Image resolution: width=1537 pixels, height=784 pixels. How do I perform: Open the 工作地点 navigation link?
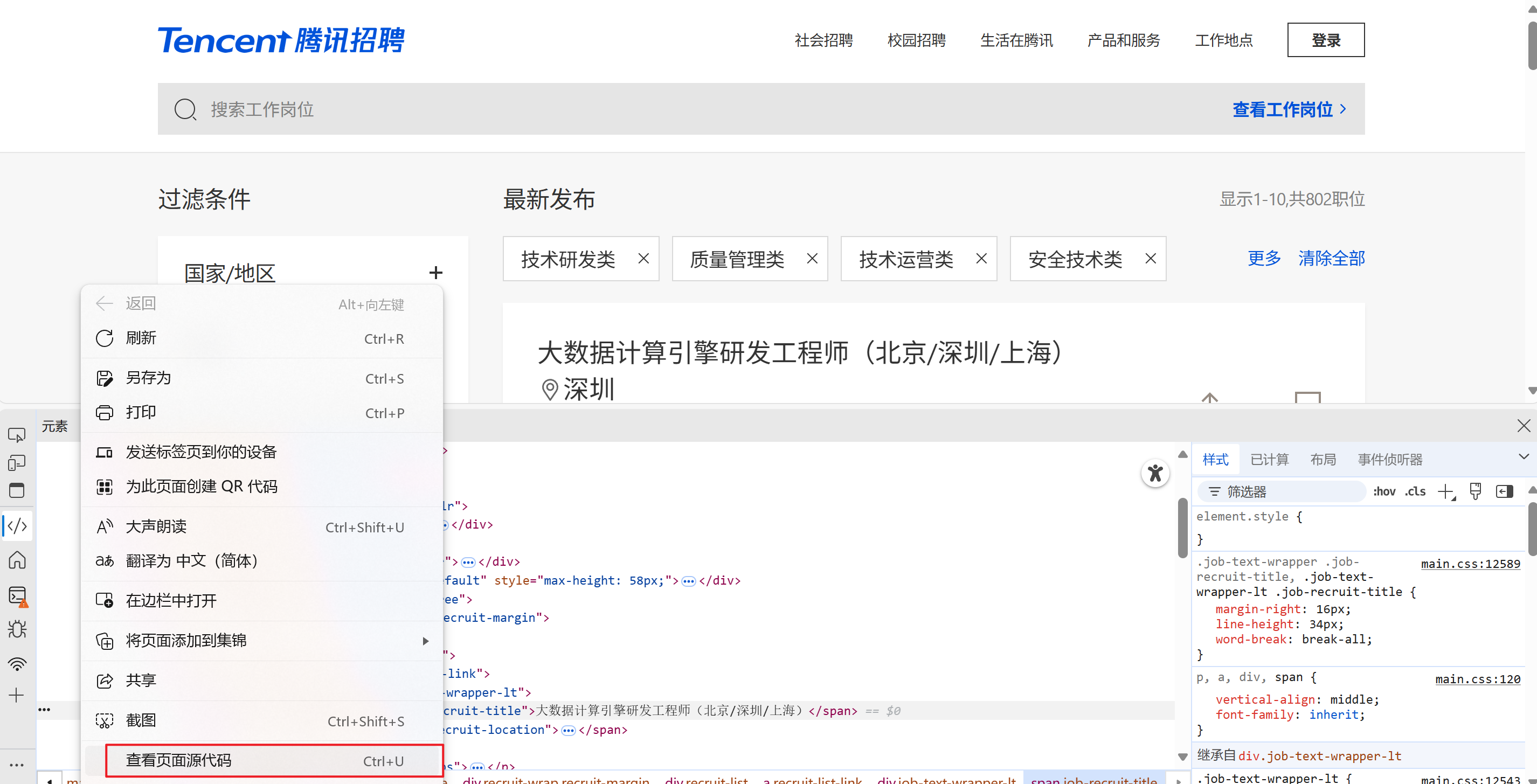tap(1223, 40)
